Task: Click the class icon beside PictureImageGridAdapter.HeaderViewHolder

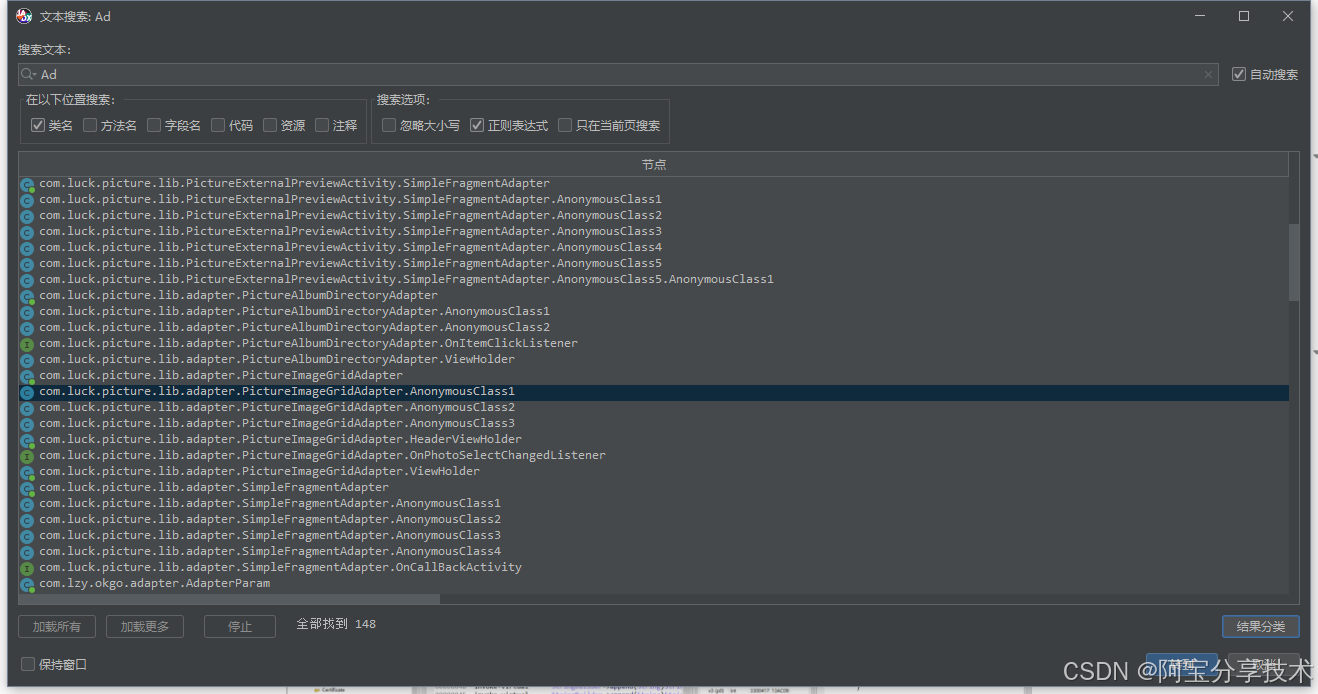Action: click(28, 440)
